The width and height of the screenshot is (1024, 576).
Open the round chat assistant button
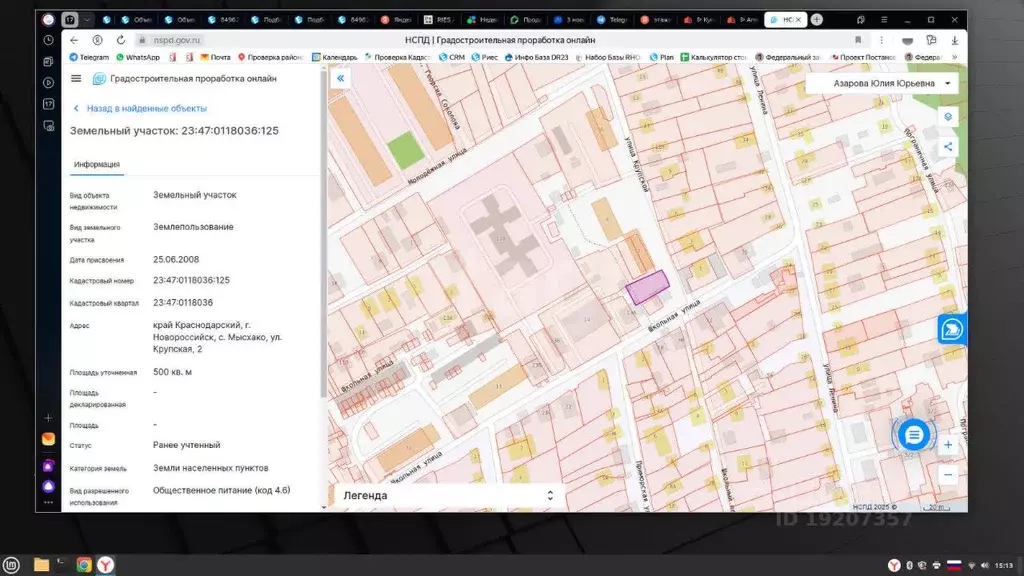point(912,434)
